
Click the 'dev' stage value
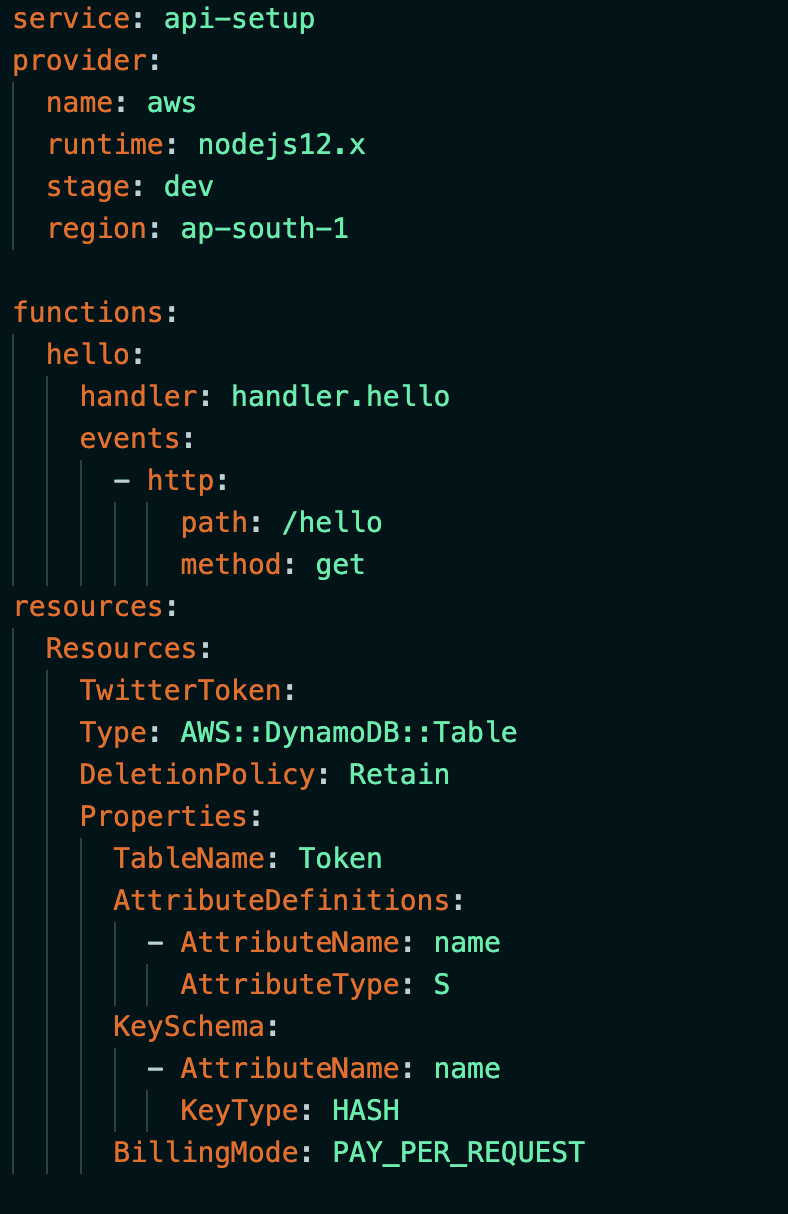(189, 187)
